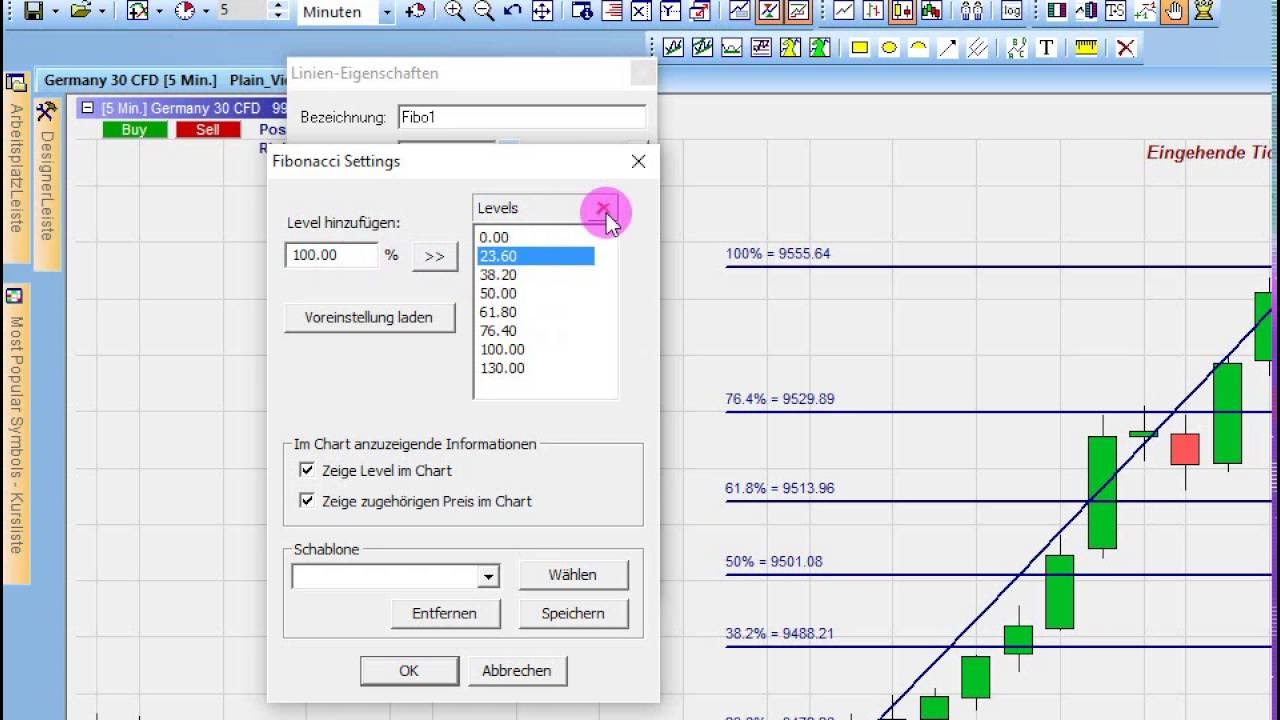Screen dimensions: 1280x720
Task: Select the line chart type icon
Action: coord(844,12)
